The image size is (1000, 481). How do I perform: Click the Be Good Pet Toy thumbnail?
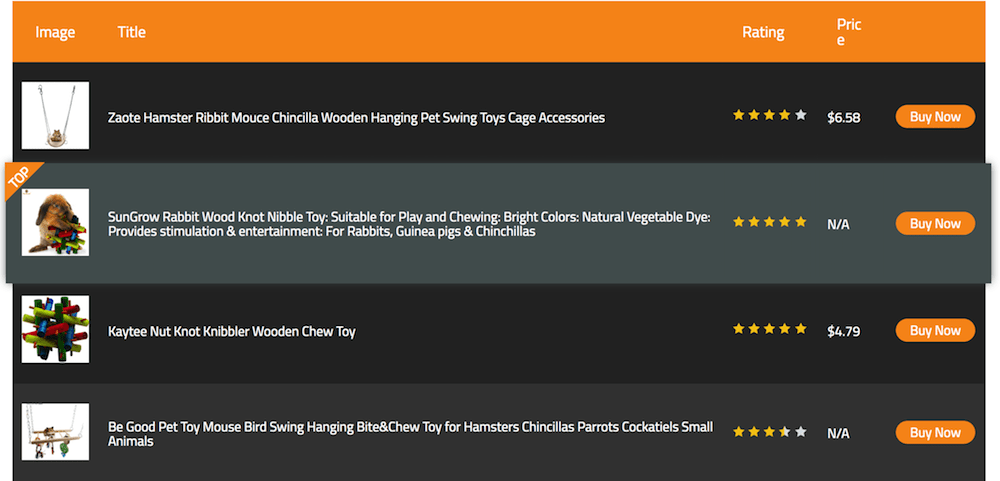tap(55, 431)
